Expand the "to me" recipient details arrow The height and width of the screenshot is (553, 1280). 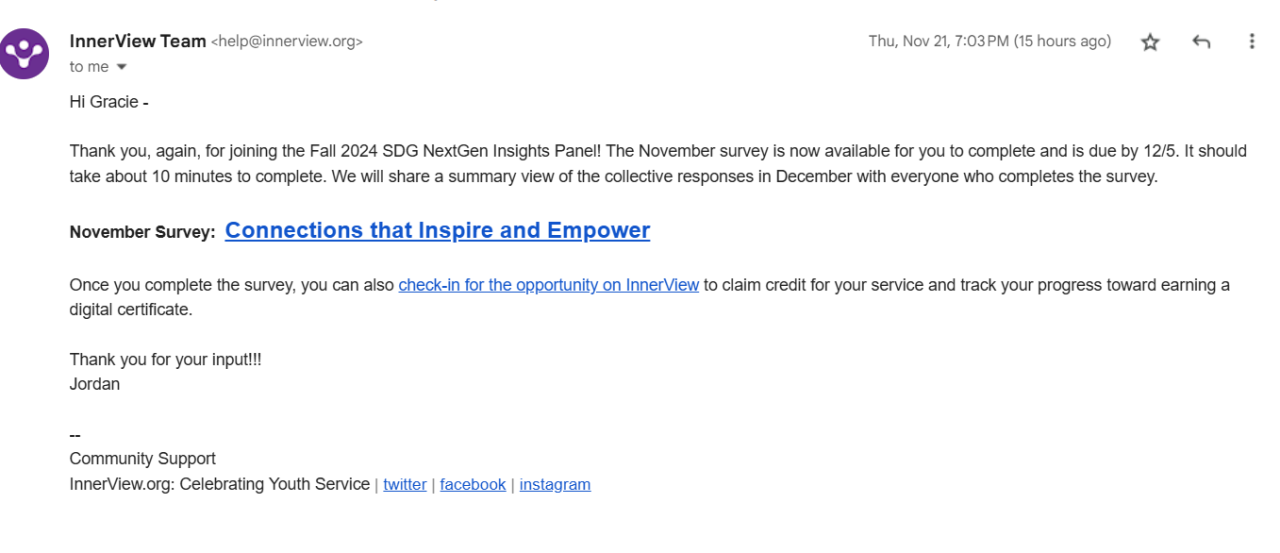tap(122, 67)
